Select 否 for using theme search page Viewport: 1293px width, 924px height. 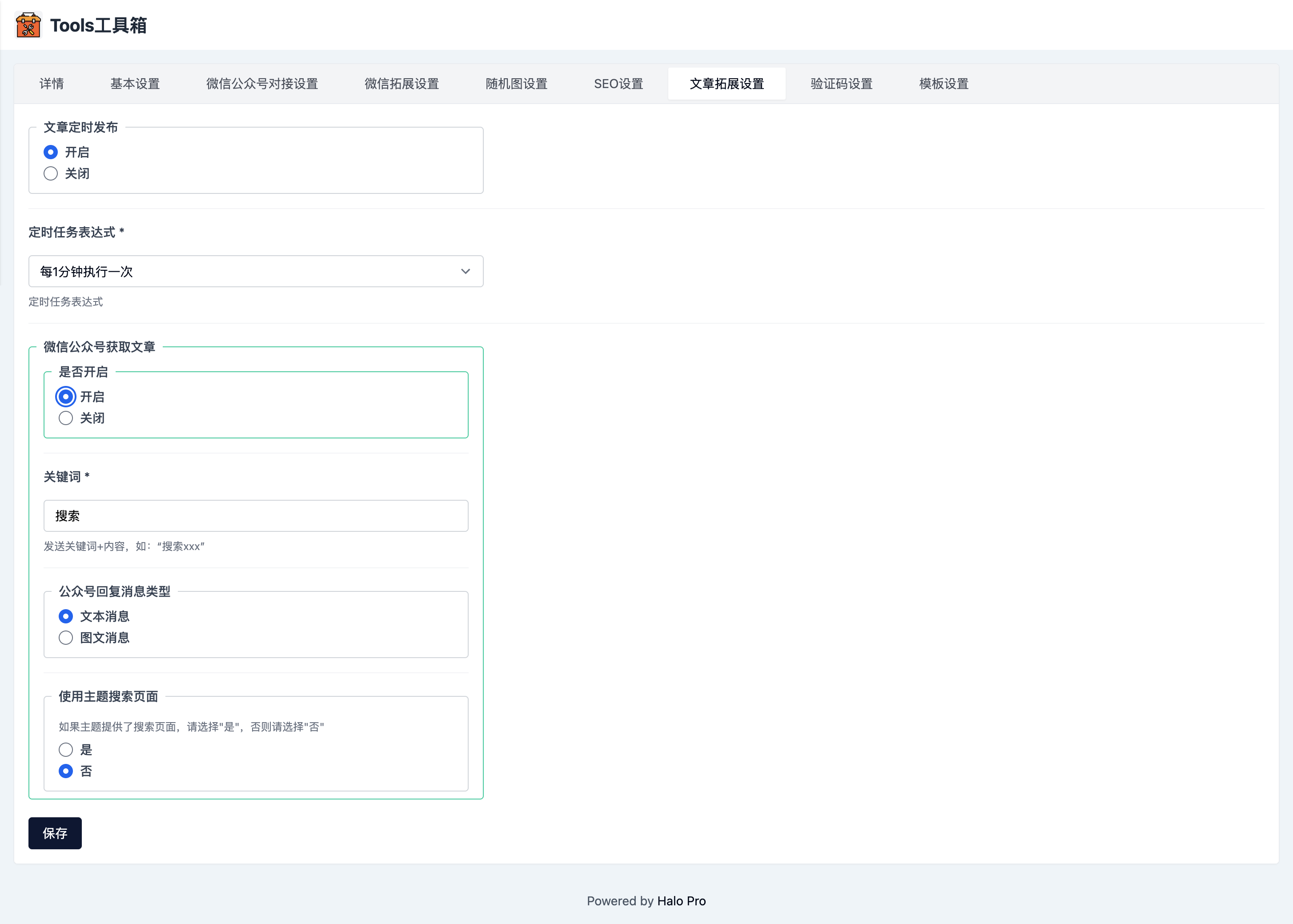point(66,771)
